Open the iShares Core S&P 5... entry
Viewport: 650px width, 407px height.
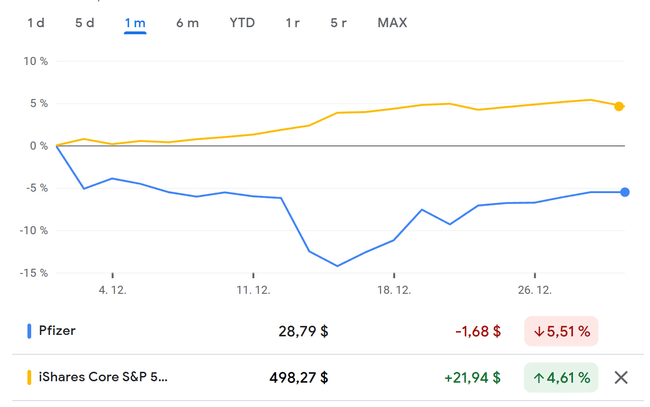point(104,377)
